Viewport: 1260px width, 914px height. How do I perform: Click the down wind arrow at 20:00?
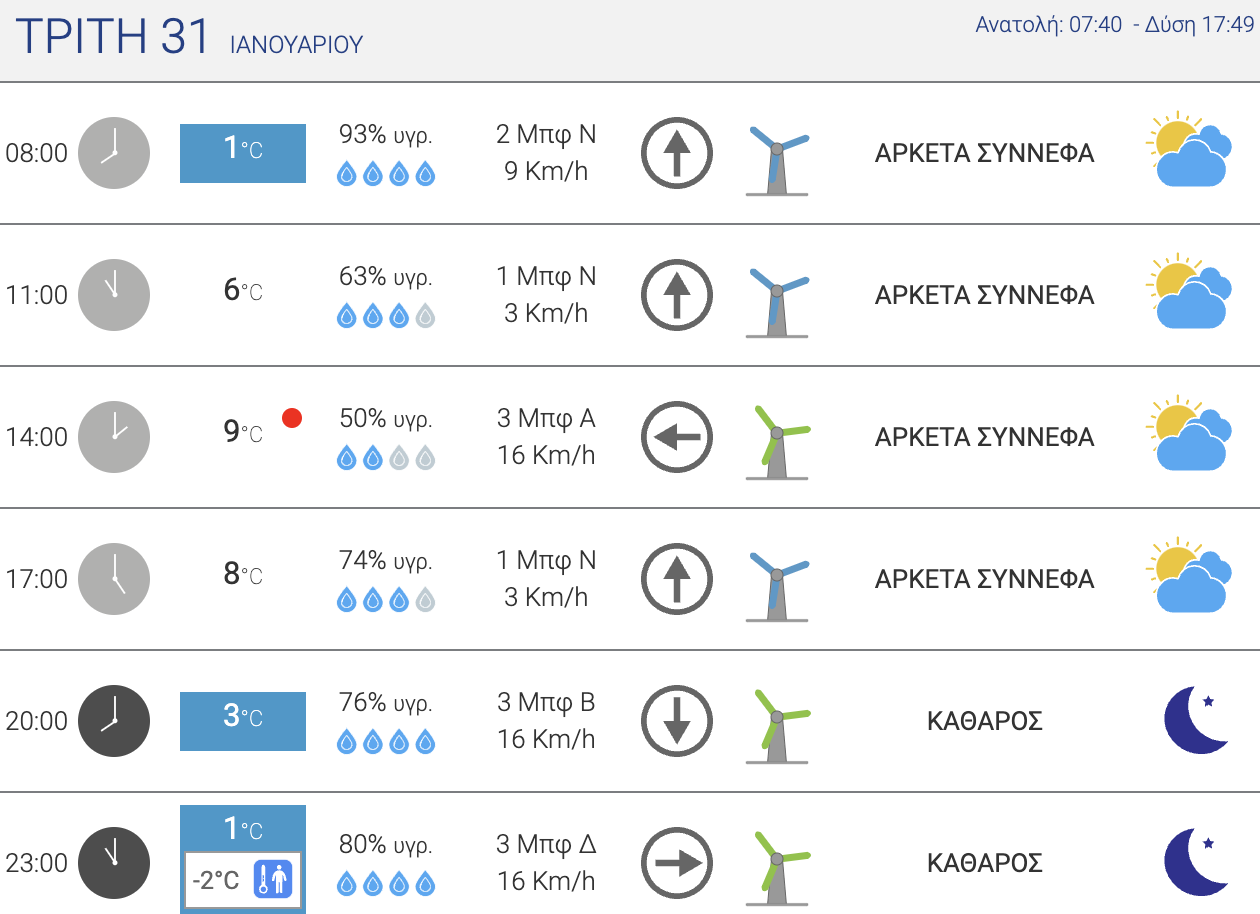coord(677,721)
